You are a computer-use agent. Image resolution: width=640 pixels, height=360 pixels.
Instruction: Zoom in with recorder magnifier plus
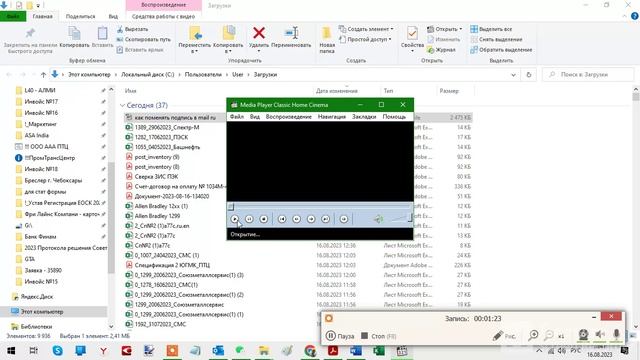coord(533,336)
